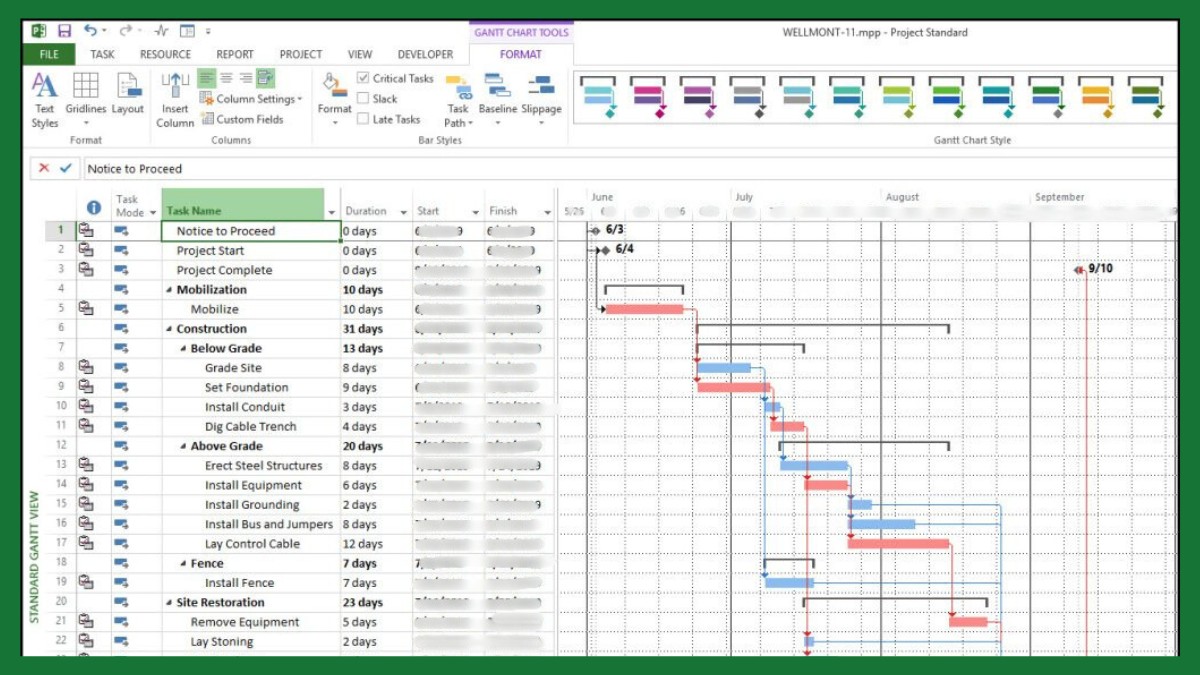Screen dimensions: 1200x675
Task: Click the Redo arrow icon
Action: click(x=126, y=32)
